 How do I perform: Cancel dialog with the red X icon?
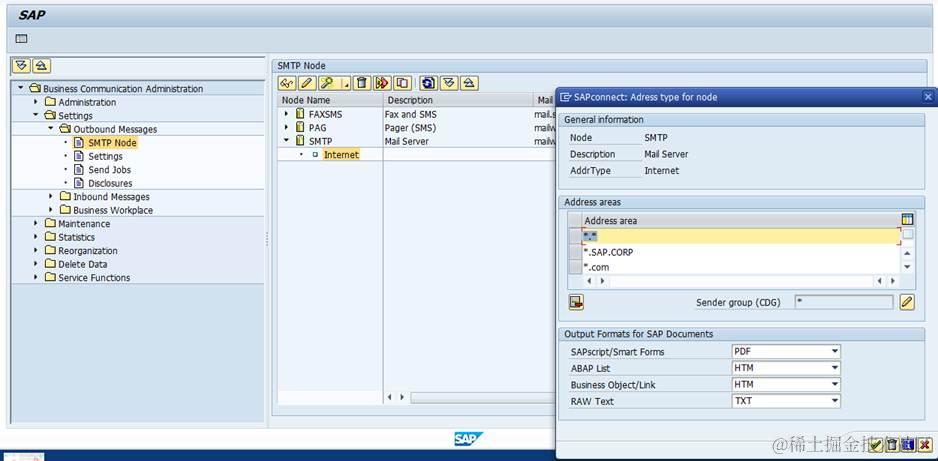[924, 444]
